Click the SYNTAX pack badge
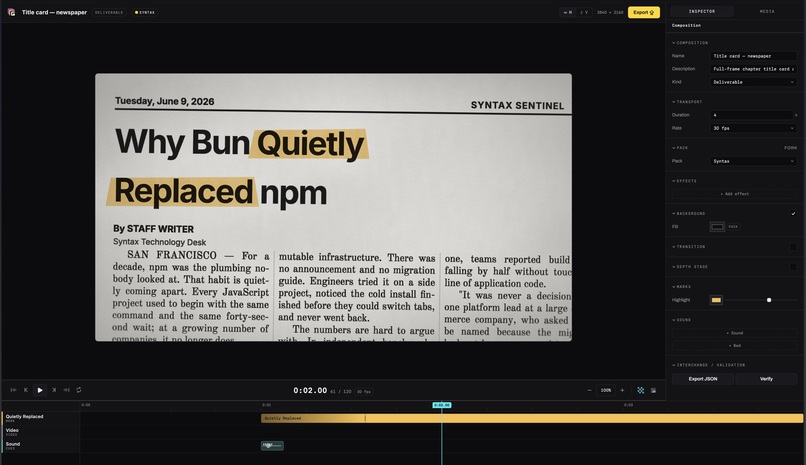The height and width of the screenshot is (465, 806). 145,12
